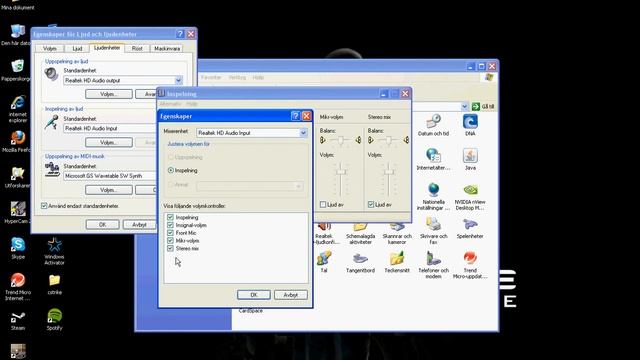Image resolution: width=640 pixels, height=360 pixels.
Task: Open Skannrar och kameror in Control Panel
Action: (x=396, y=234)
